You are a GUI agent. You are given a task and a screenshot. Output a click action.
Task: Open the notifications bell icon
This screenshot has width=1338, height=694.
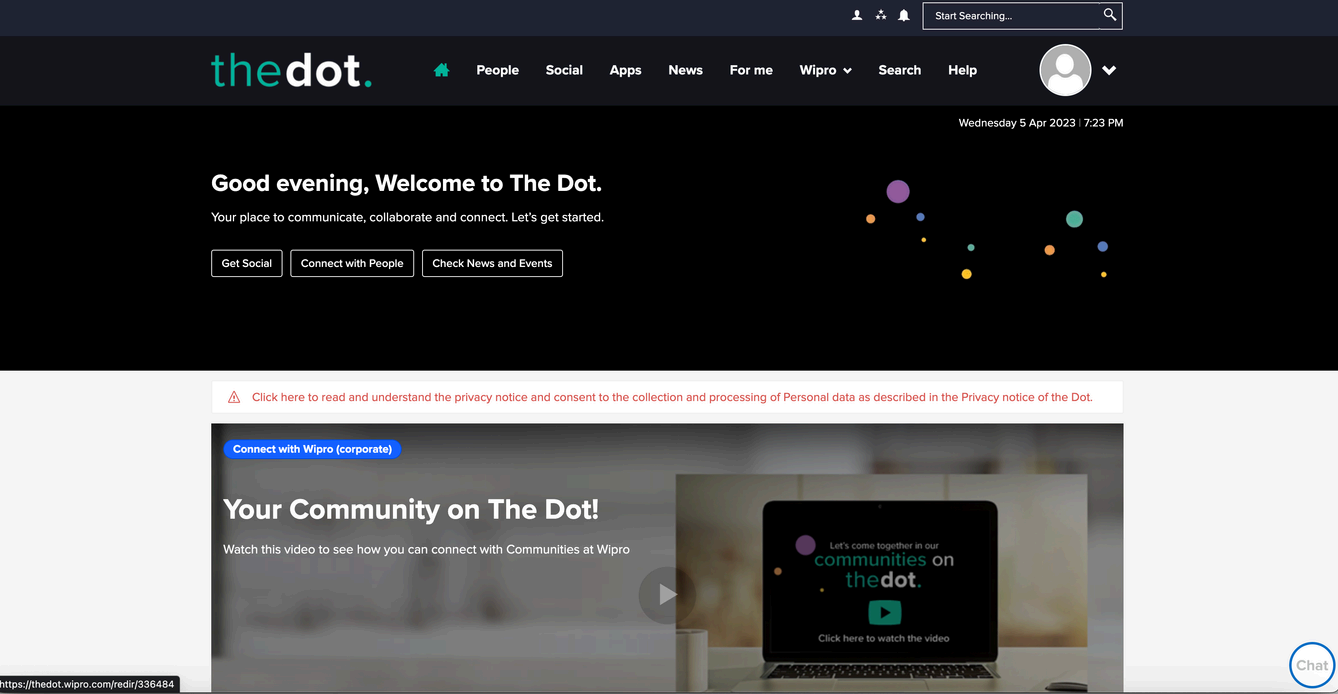(904, 16)
